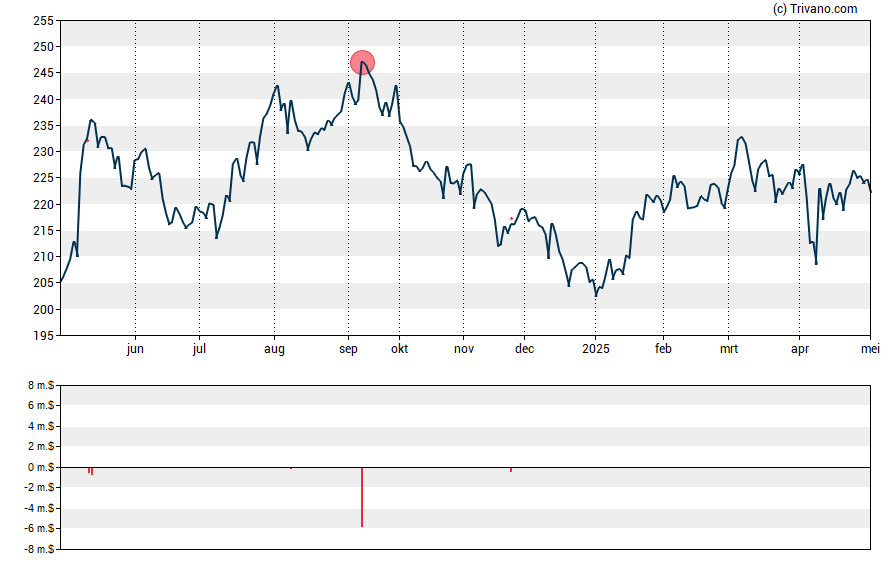Image resolution: width=888 pixels, height=565 pixels.
Task: Click the 'sep' x-axis label
Action: (348, 349)
